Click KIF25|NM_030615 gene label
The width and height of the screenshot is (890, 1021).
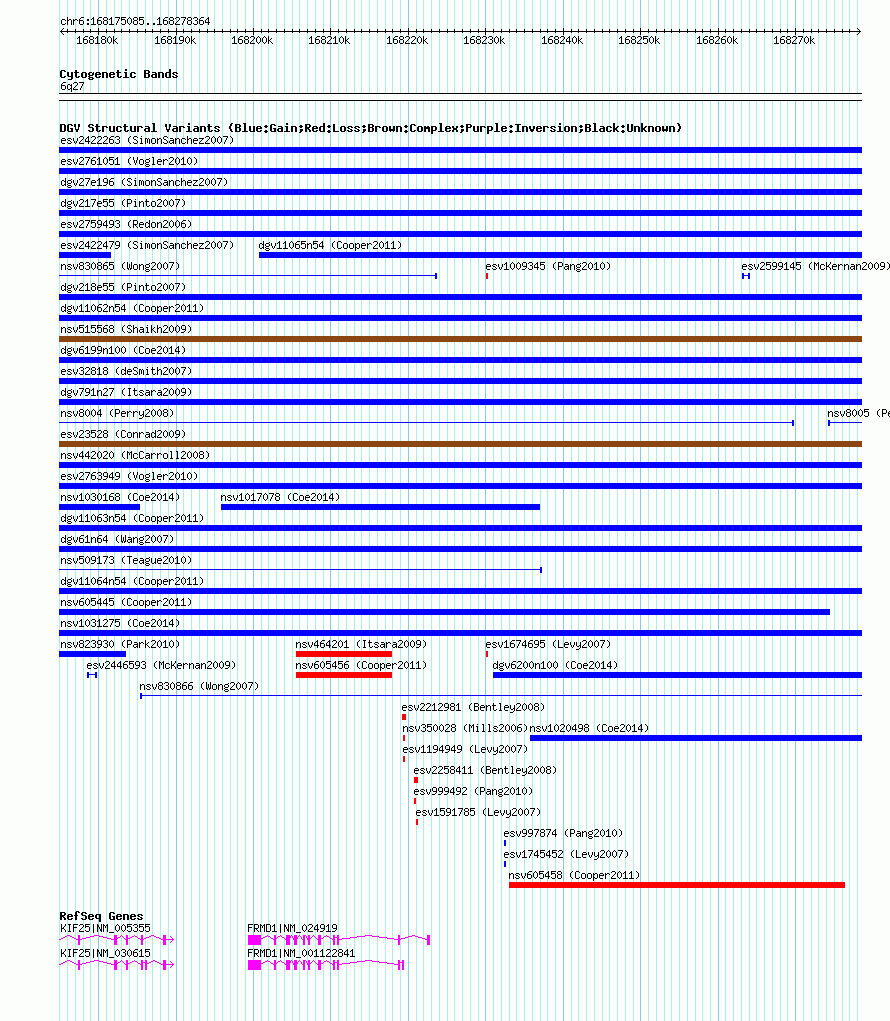click(x=105, y=953)
